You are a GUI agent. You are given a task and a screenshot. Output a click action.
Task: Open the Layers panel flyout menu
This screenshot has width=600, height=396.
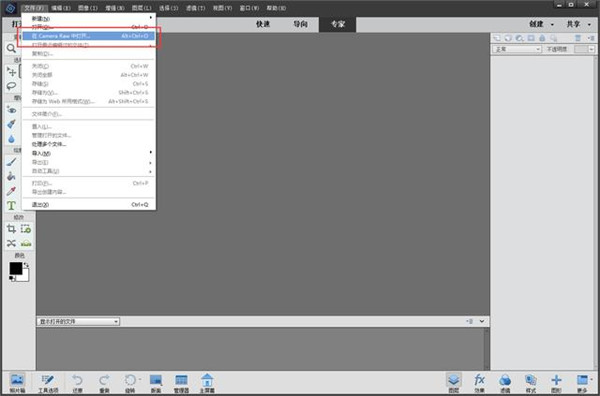tap(592, 38)
